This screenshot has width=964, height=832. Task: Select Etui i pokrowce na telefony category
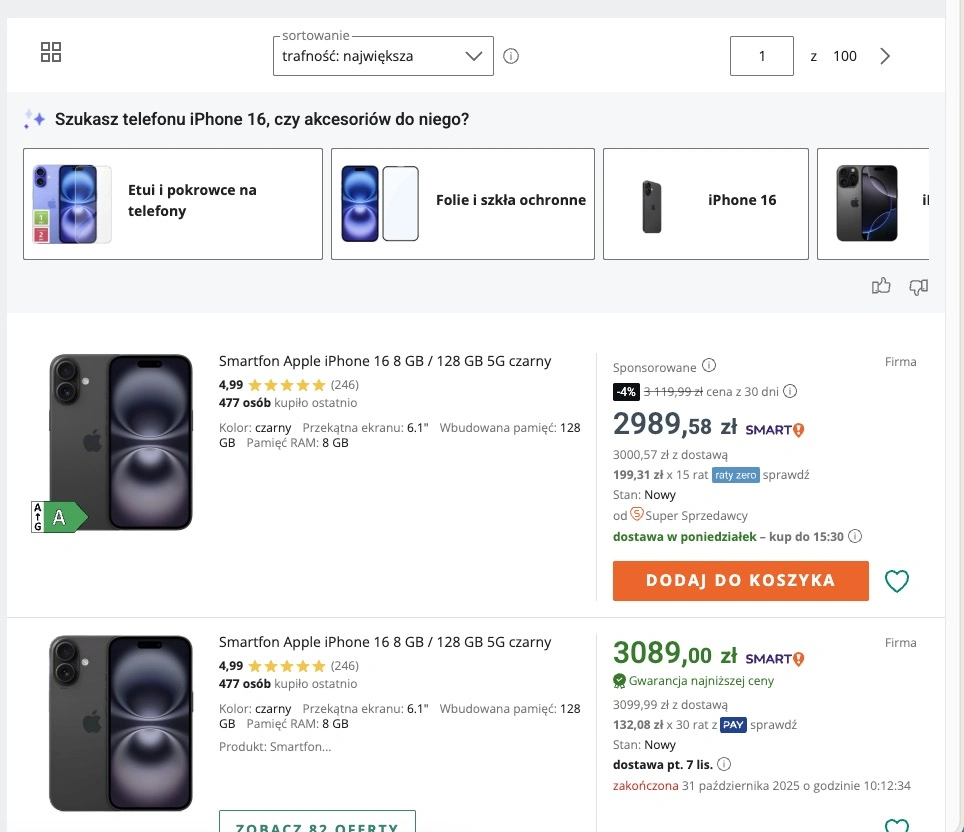click(173, 204)
